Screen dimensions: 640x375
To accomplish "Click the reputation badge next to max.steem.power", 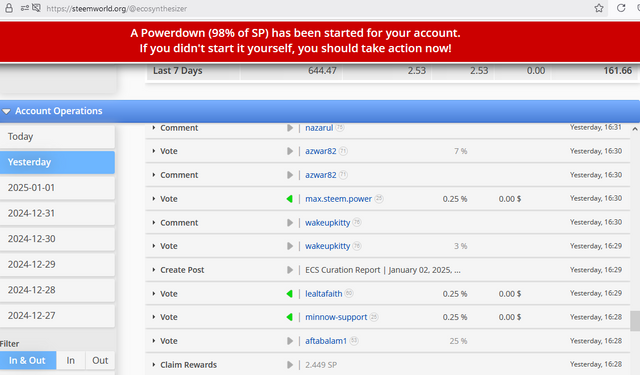I will (379, 198).
